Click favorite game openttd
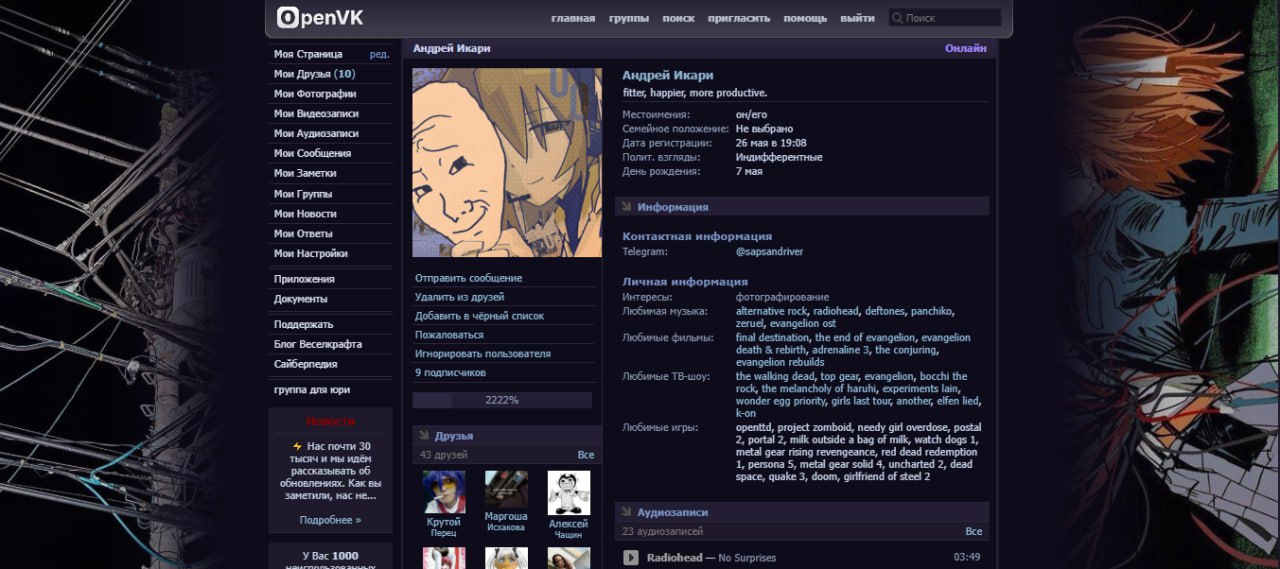The height and width of the screenshot is (569, 1280). [x=754, y=427]
